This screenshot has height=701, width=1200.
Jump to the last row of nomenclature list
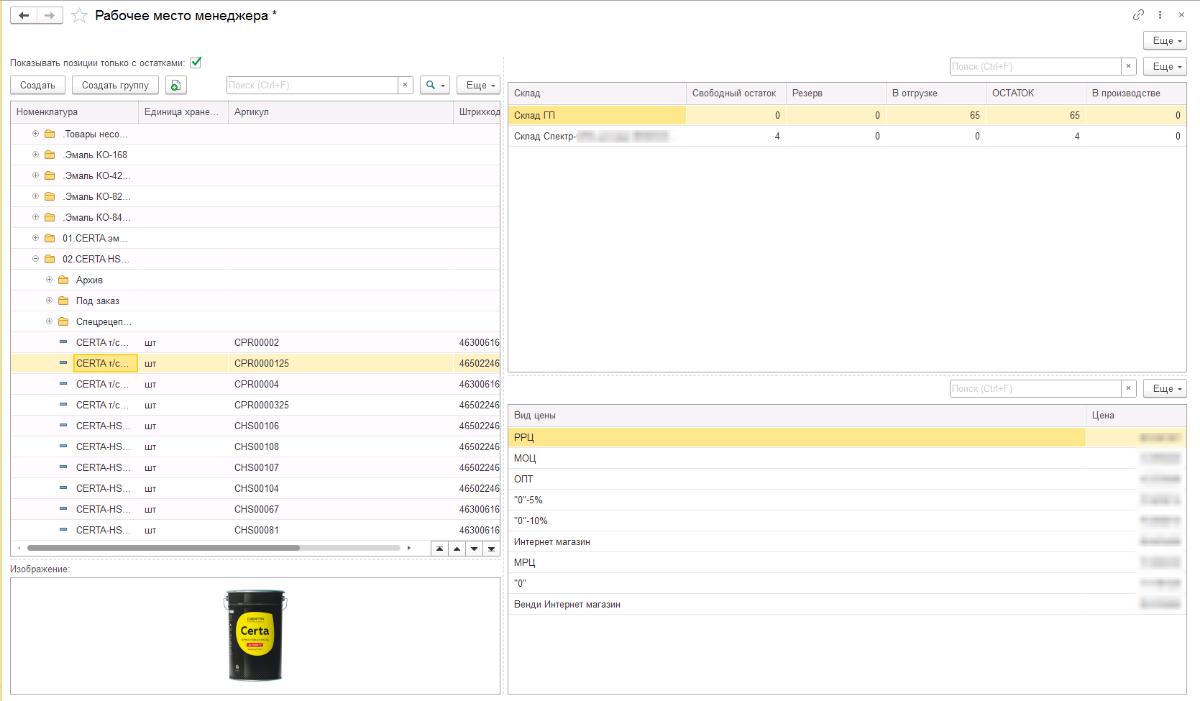tap(491, 548)
